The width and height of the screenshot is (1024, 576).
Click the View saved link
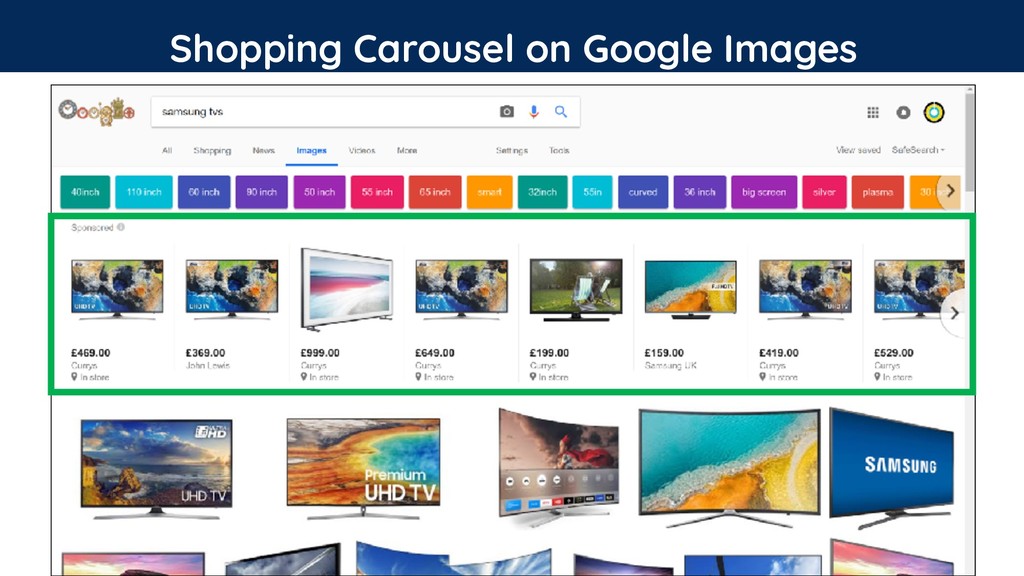tap(858, 150)
